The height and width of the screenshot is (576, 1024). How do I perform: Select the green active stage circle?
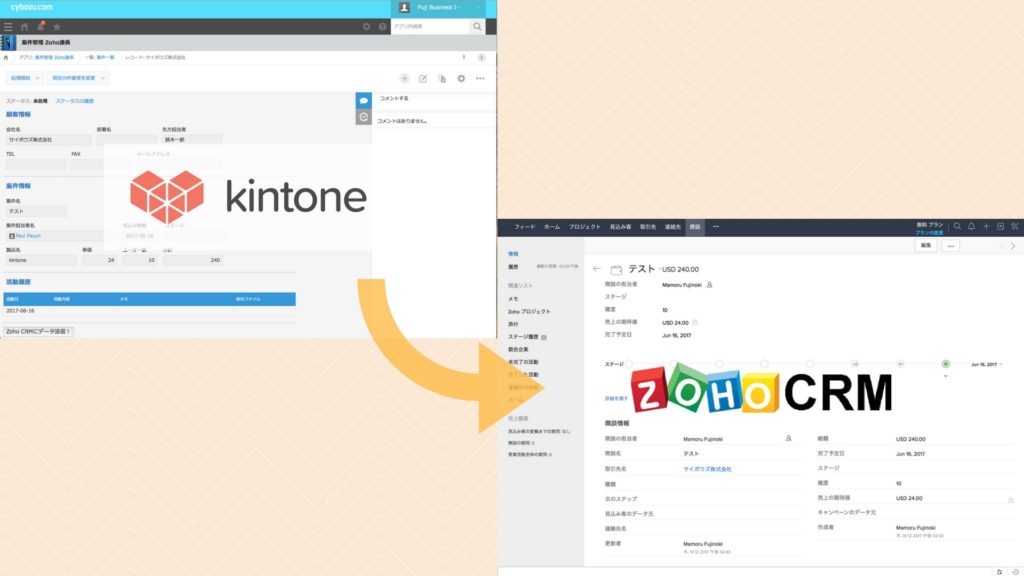point(945,364)
